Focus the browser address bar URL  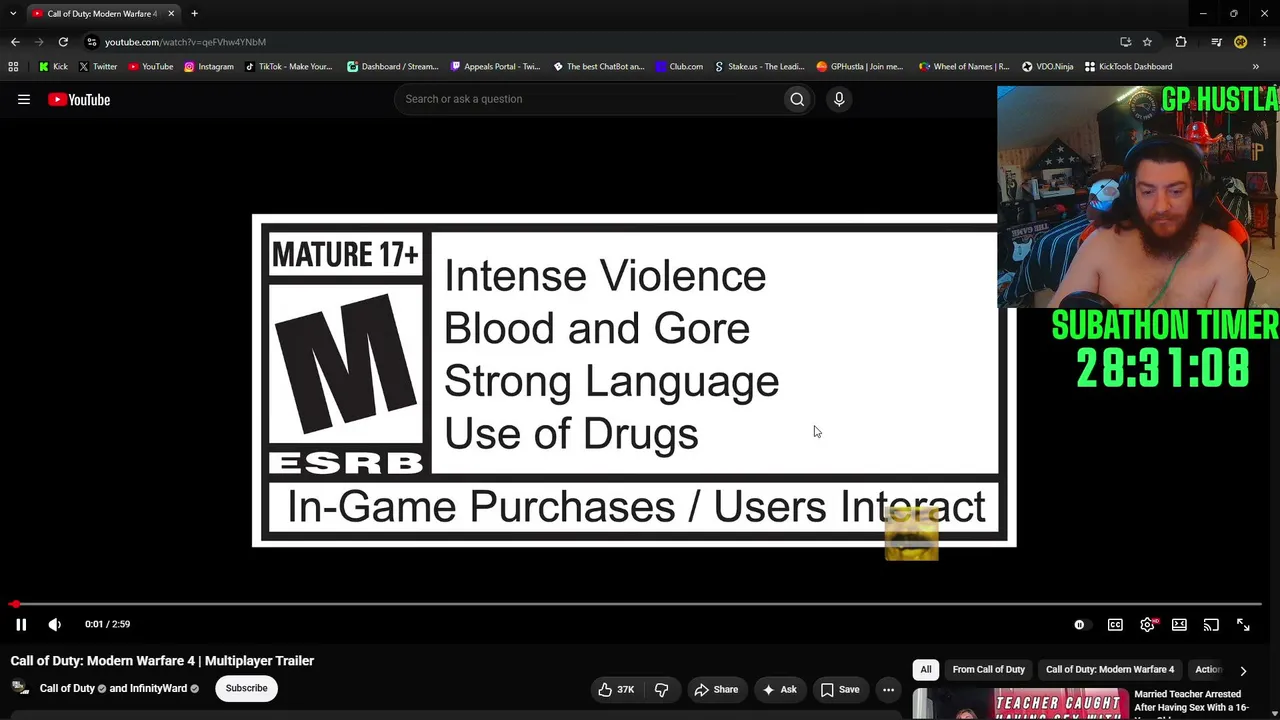tap(185, 42)
